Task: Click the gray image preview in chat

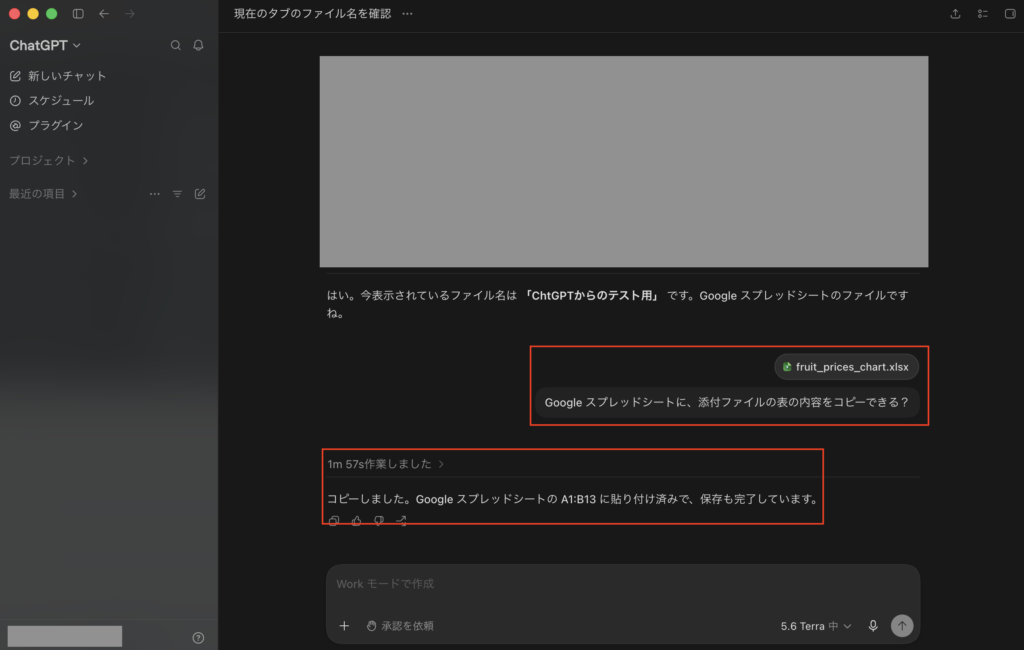Action: point(624,161)
